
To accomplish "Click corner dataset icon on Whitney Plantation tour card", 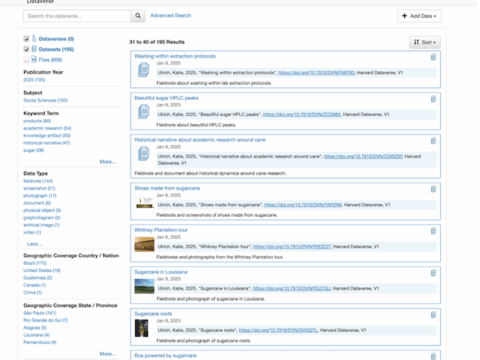I will pos(433,231).
